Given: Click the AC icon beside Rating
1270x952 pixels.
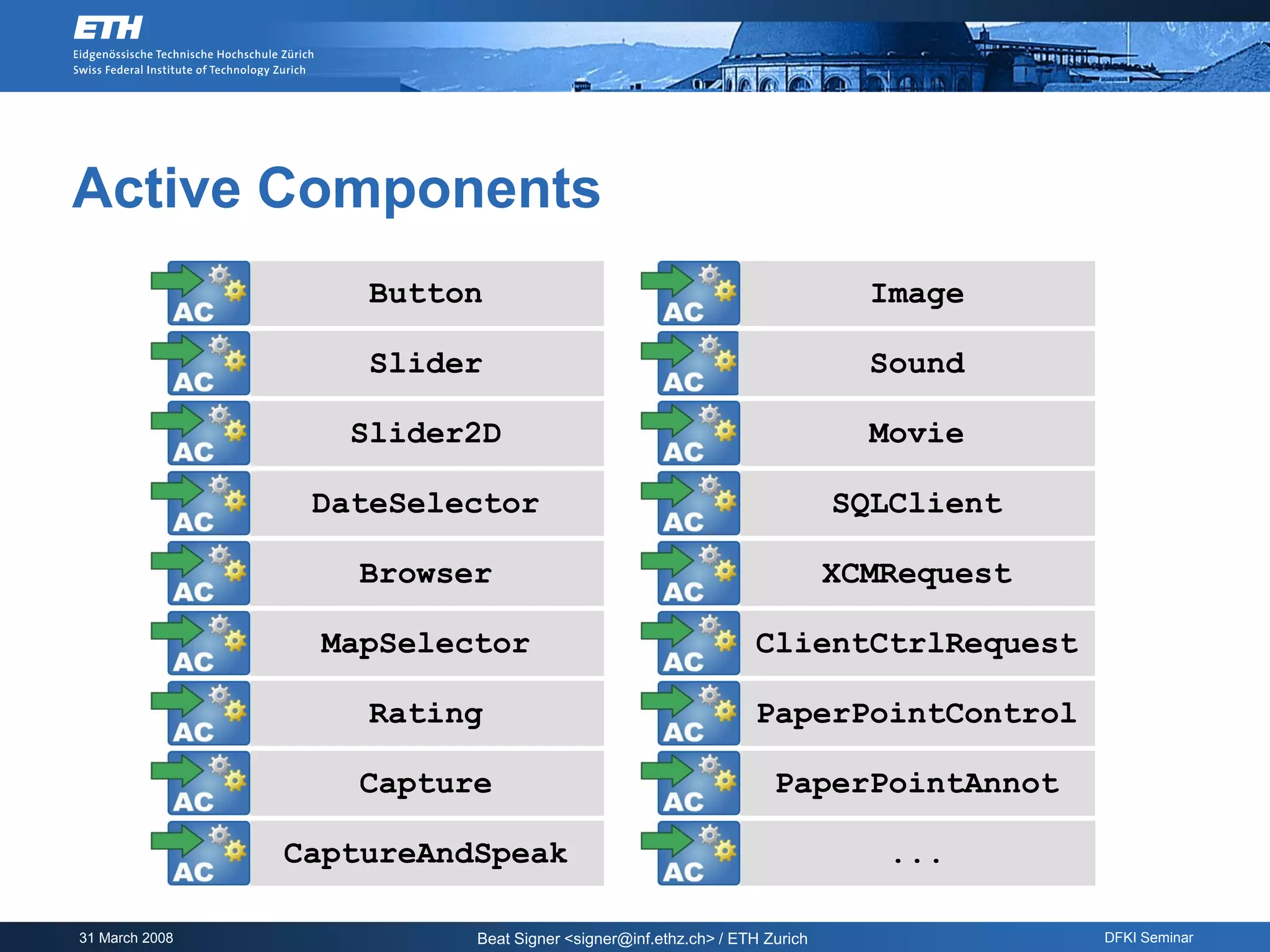Looking at the screenshot, I should click(x=200, y=713).
